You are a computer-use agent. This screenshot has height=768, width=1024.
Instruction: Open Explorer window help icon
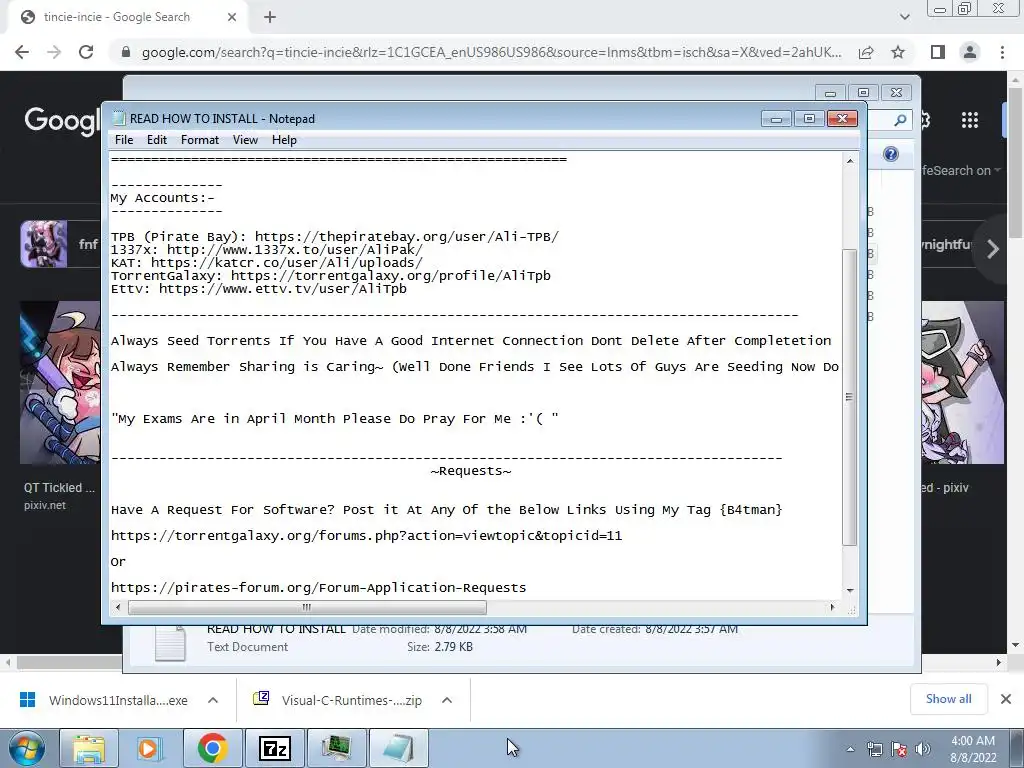coord(891,154)
